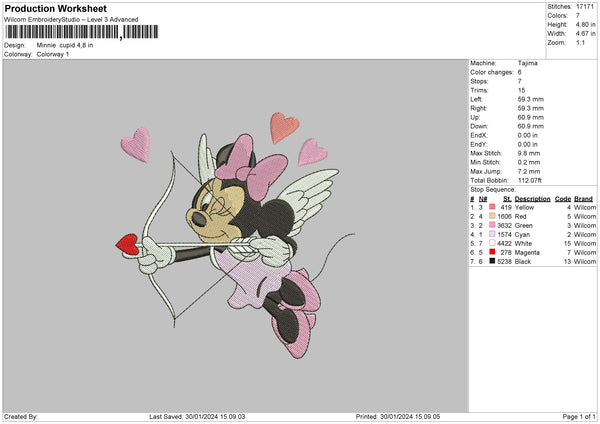Click the N# column header
Screen dimensions: 600x424
483,199
